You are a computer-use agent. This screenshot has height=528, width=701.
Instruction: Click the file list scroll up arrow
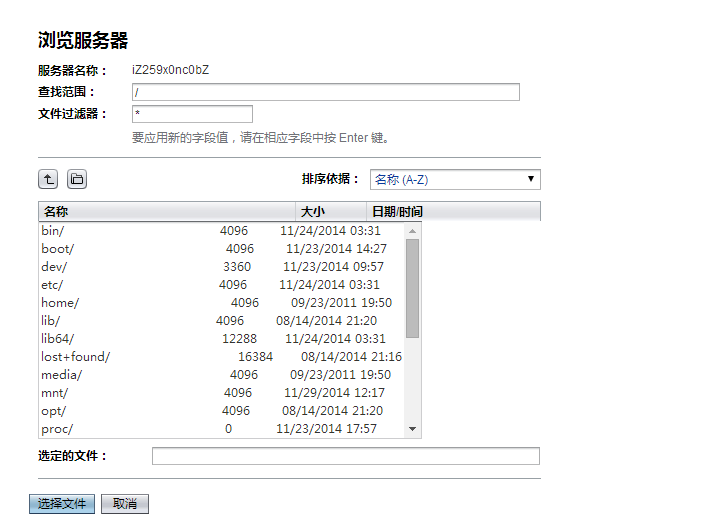(x=412, y=231)
